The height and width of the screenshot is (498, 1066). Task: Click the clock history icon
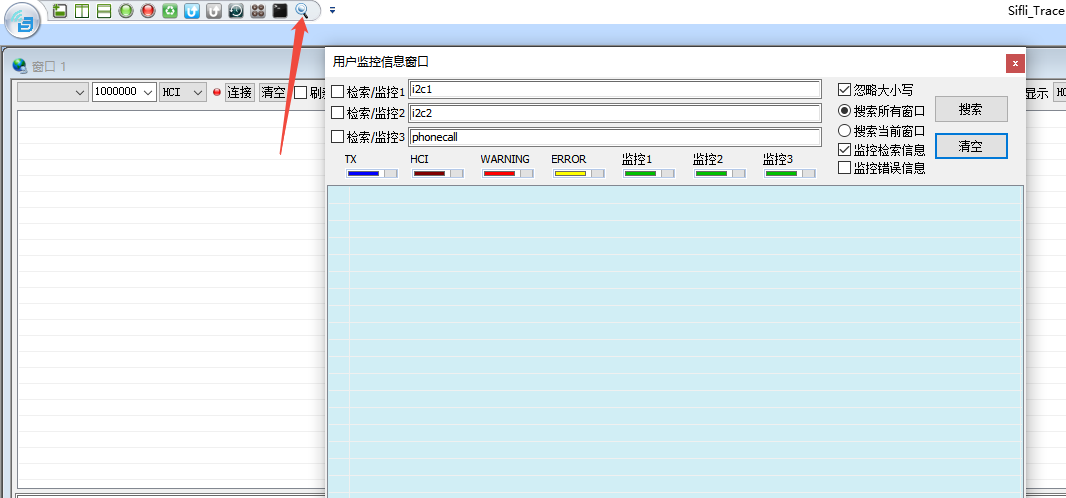tap(236, 10)
